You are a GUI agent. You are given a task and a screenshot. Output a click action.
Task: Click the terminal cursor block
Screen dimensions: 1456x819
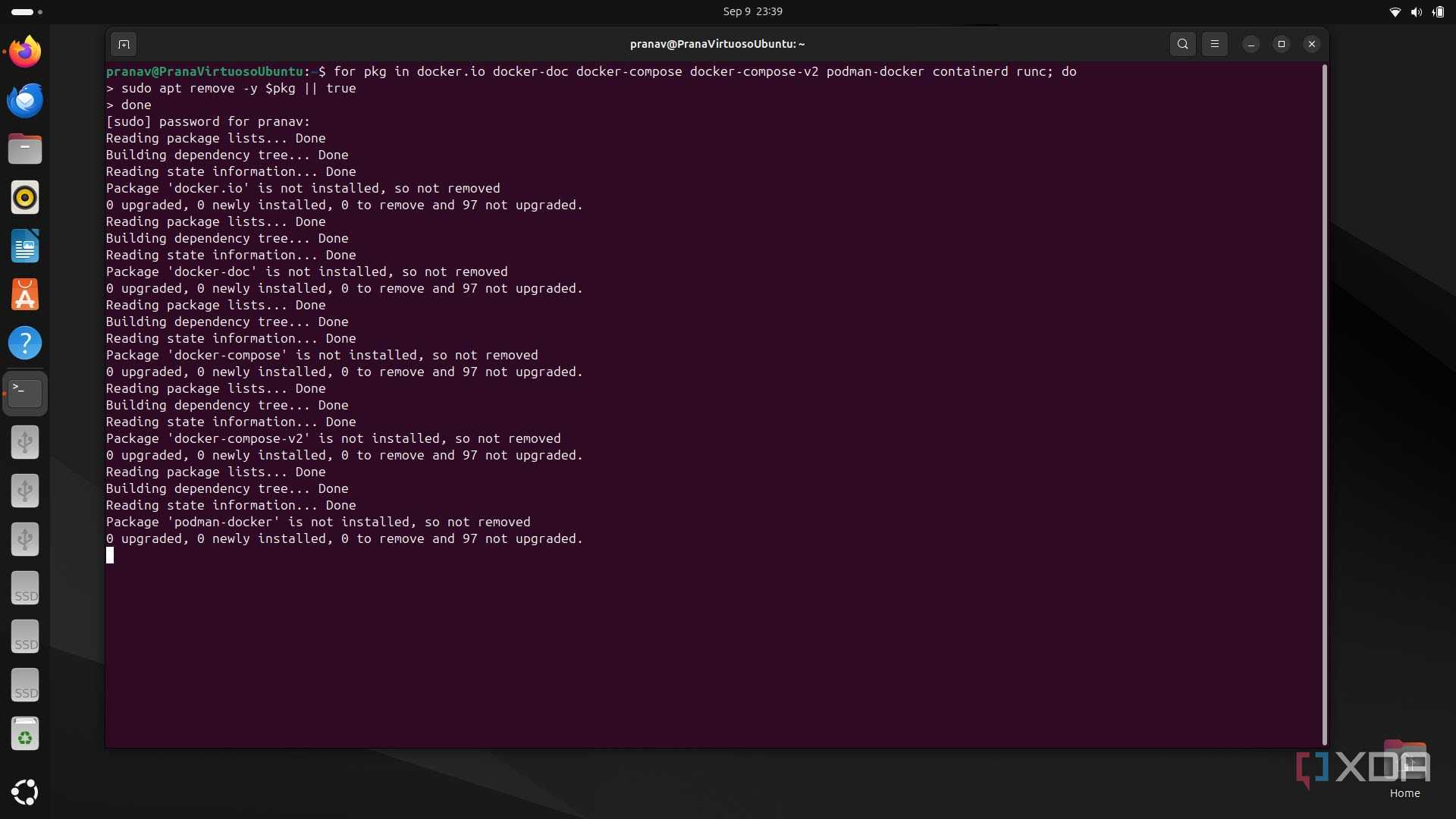pyautogui.click(x=110, y=556)
